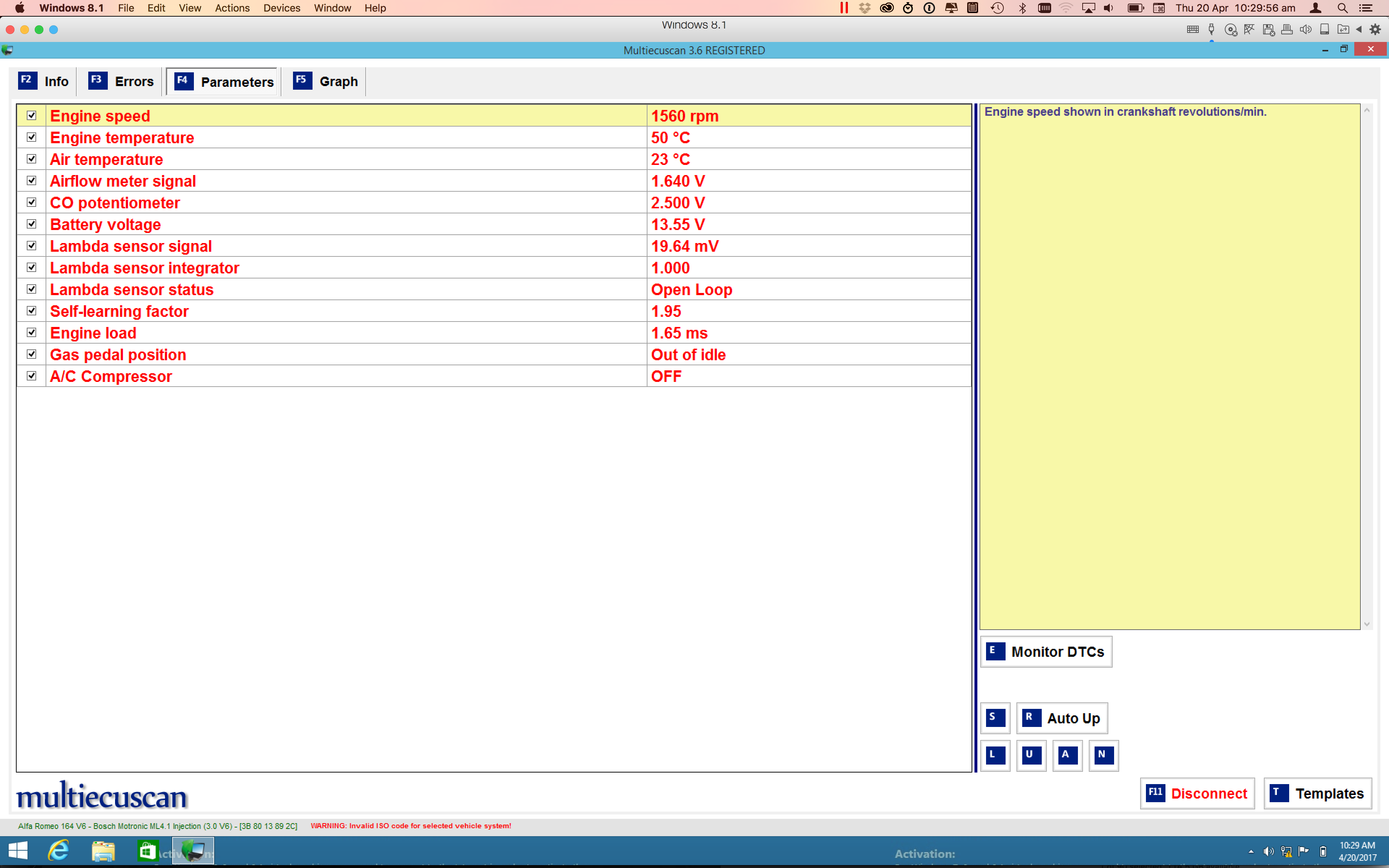Switch to the Graph tab
1389x868 pixels.
pos(326,81)
